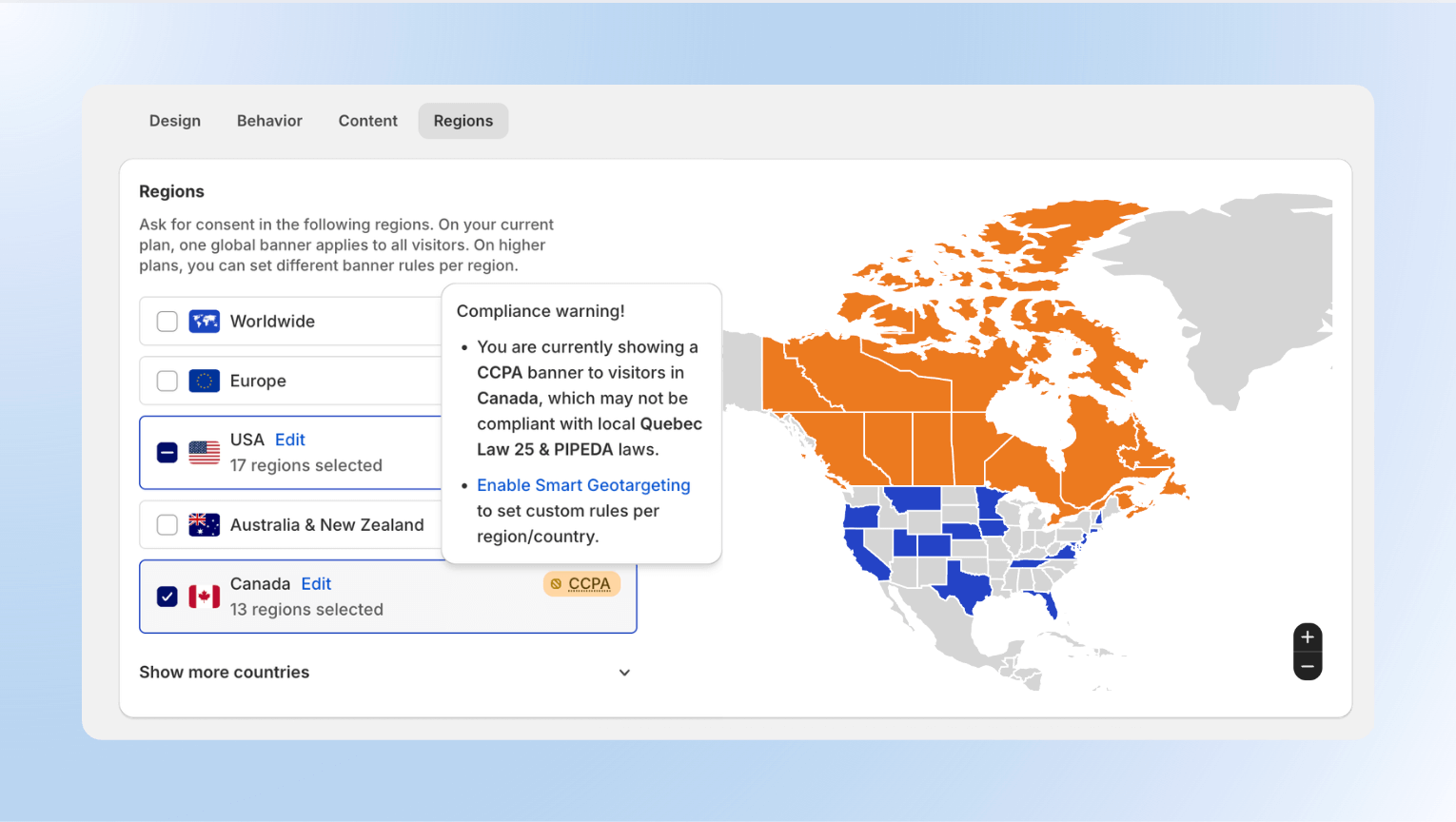1456x822 pixels.
Task: Enable the Worldwide checkbox
Action: tap(167, 321)
